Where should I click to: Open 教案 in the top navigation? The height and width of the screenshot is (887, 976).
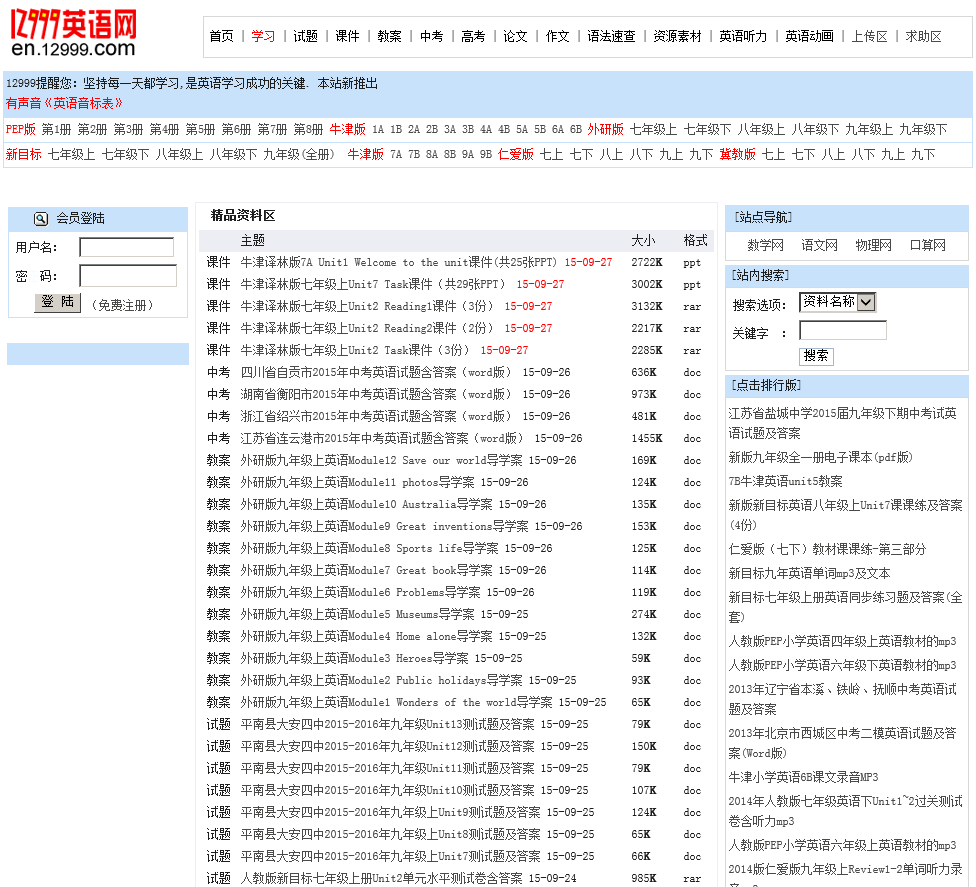(389, 36)
